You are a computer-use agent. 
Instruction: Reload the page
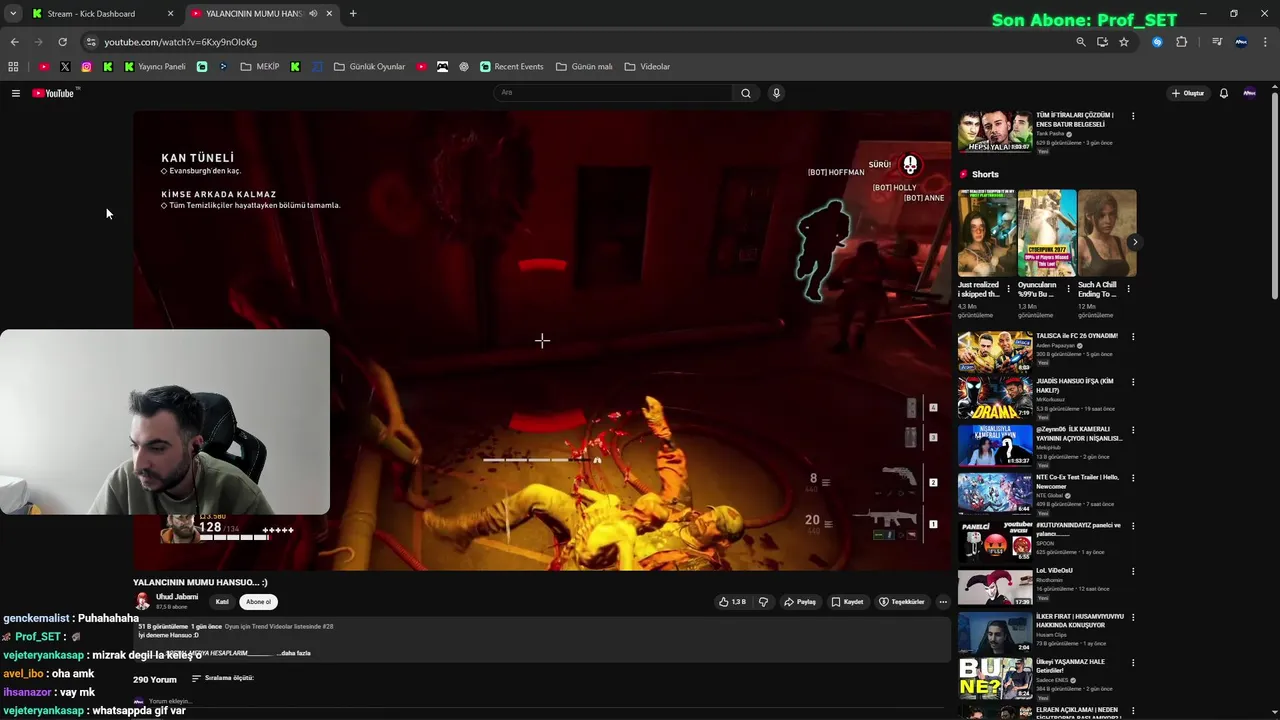point(62,42)
